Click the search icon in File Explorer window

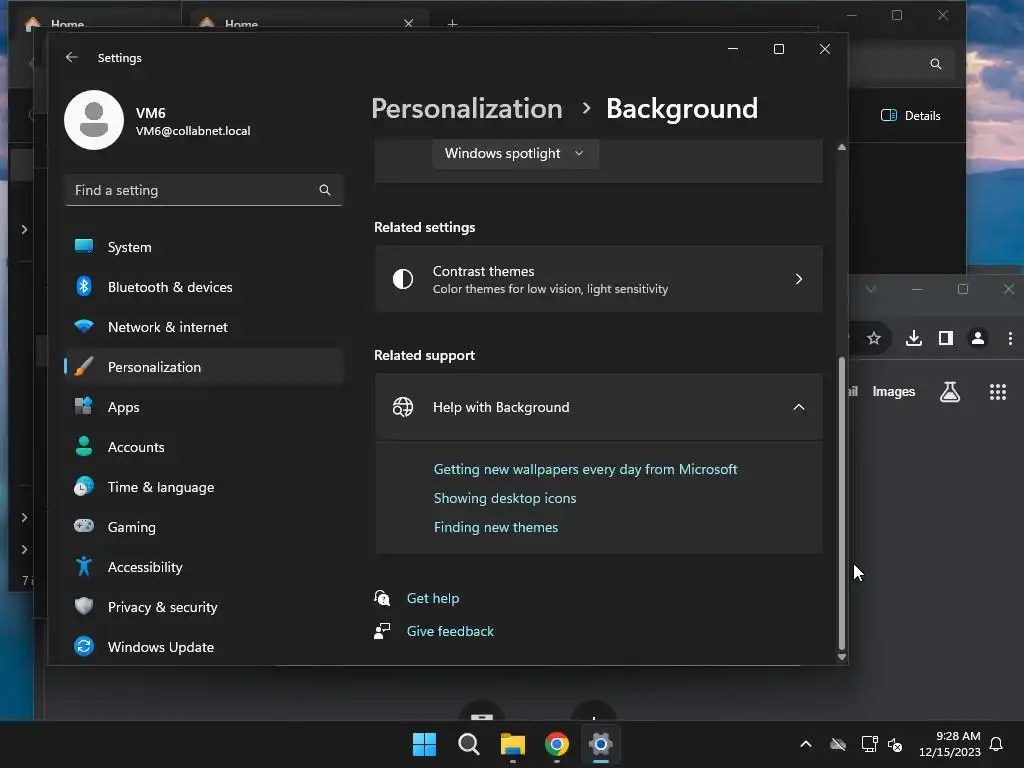pos(936,63)
